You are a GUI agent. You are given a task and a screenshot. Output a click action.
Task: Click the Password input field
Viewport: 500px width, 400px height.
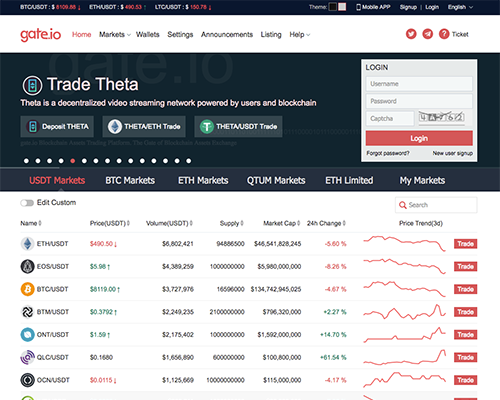(419, 101)
